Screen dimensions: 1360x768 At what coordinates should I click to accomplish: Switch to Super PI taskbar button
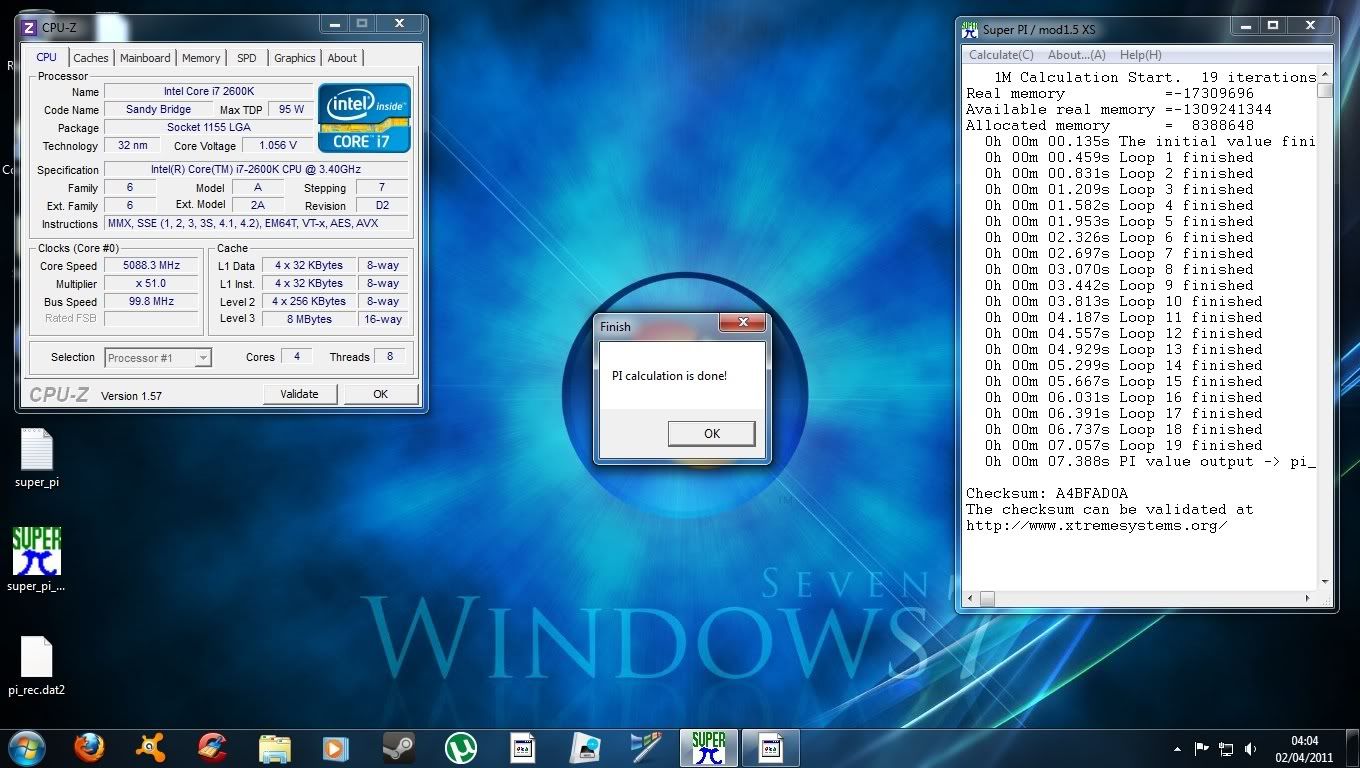coord(708,747)
